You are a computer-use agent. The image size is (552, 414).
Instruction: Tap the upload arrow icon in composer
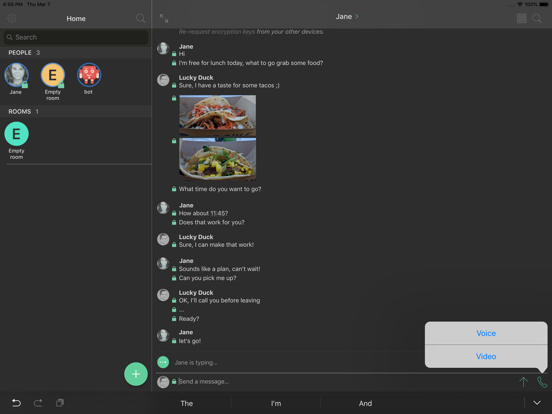pos(523,382)
